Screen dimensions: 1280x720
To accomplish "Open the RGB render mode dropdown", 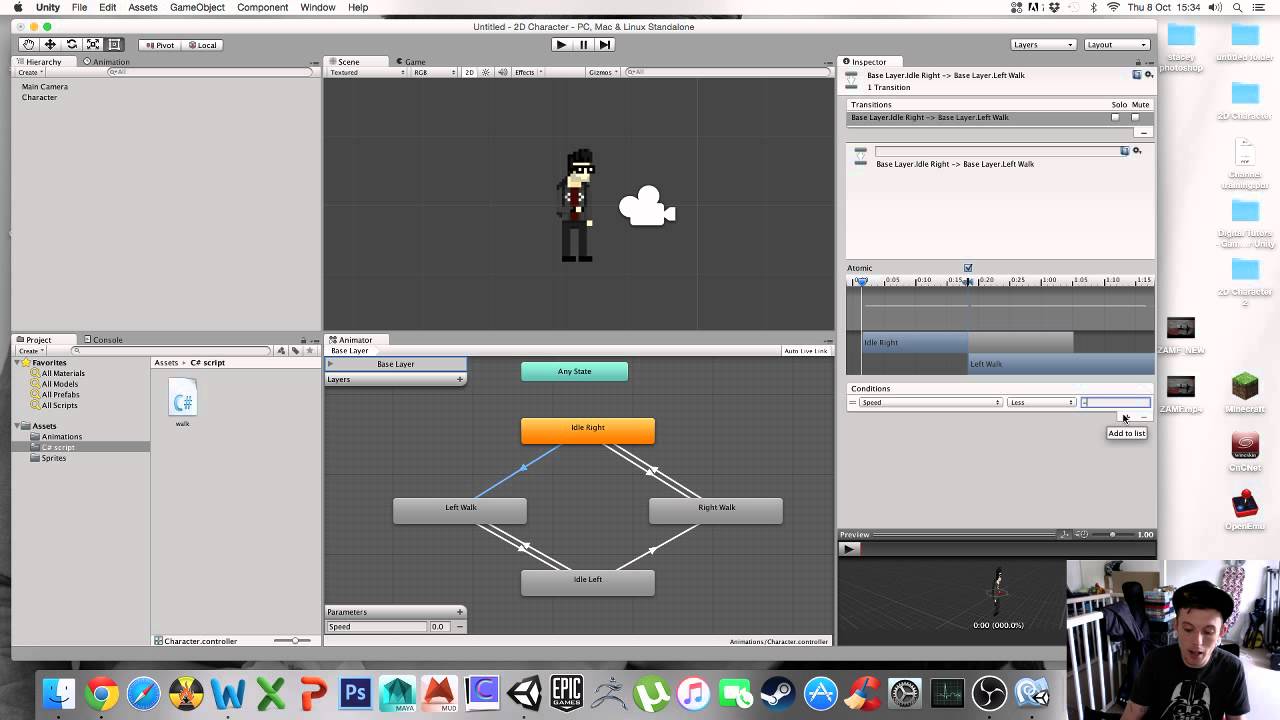I will tap(434, 73).
